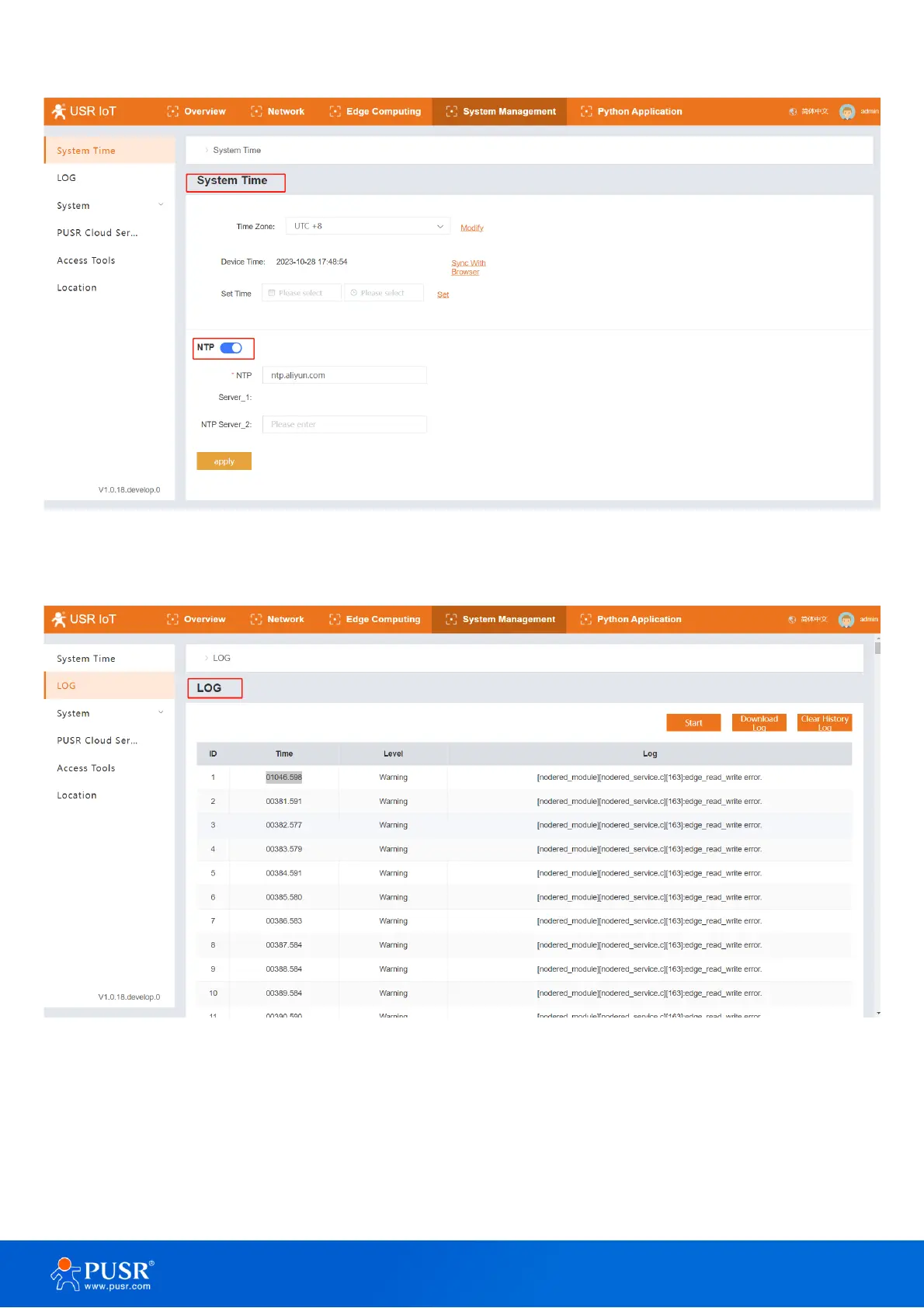
Task: Click the Edge Computing tab icon on the System Time page
Action: coord(335,112)
